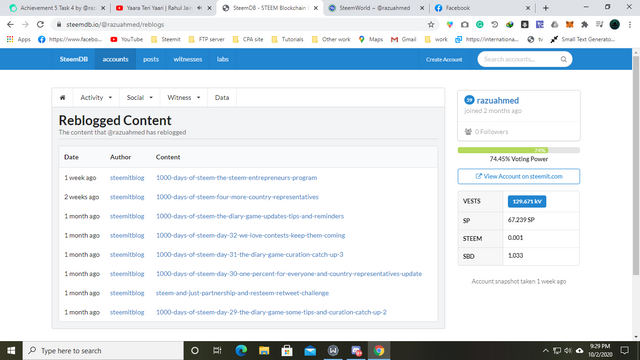Click the search magnifier in SteemDB search box
The image size is (640, 360).
(563, 60)
